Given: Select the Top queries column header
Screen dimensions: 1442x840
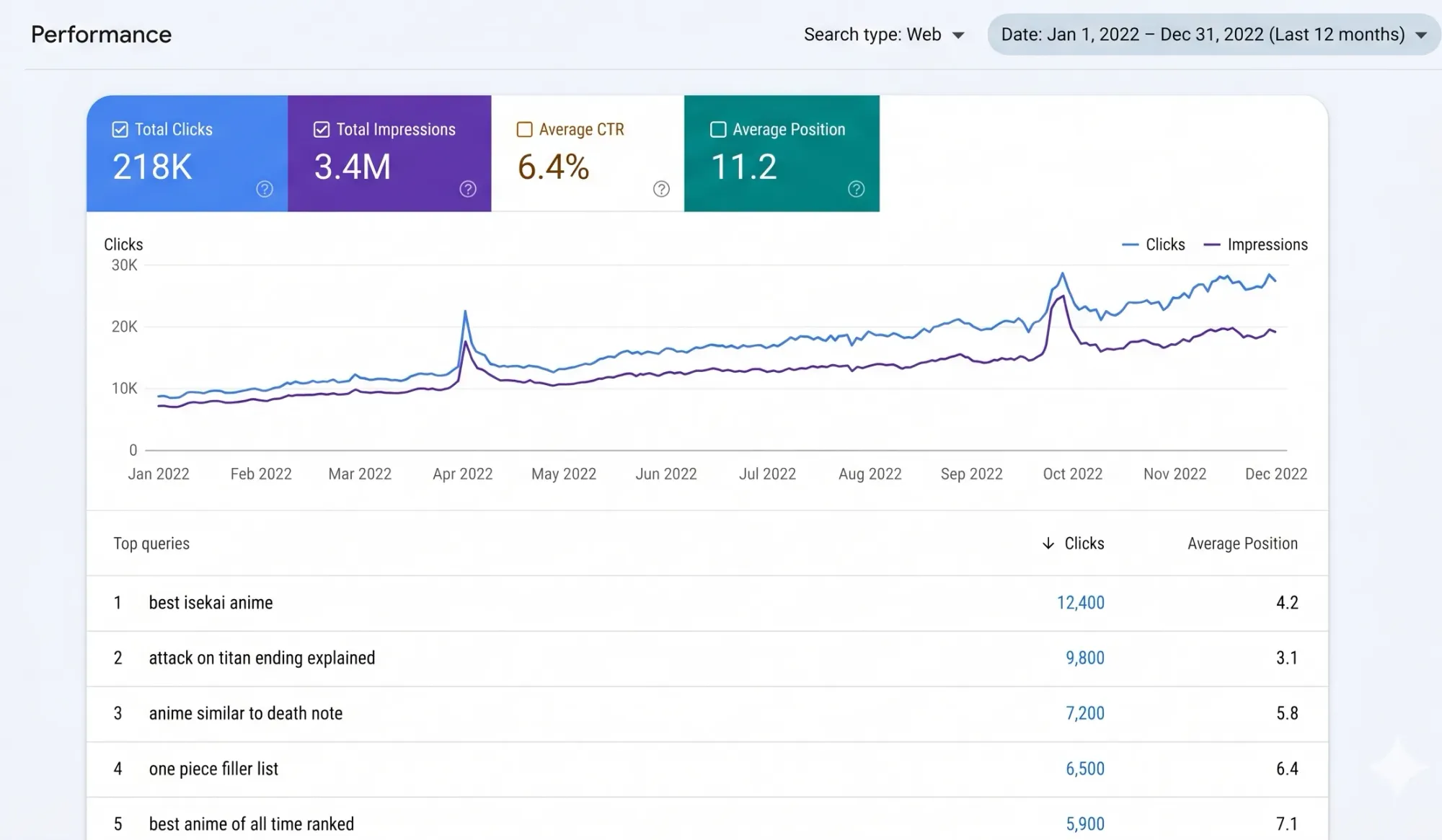Looking at the screenshot, I should coord(151,544).
